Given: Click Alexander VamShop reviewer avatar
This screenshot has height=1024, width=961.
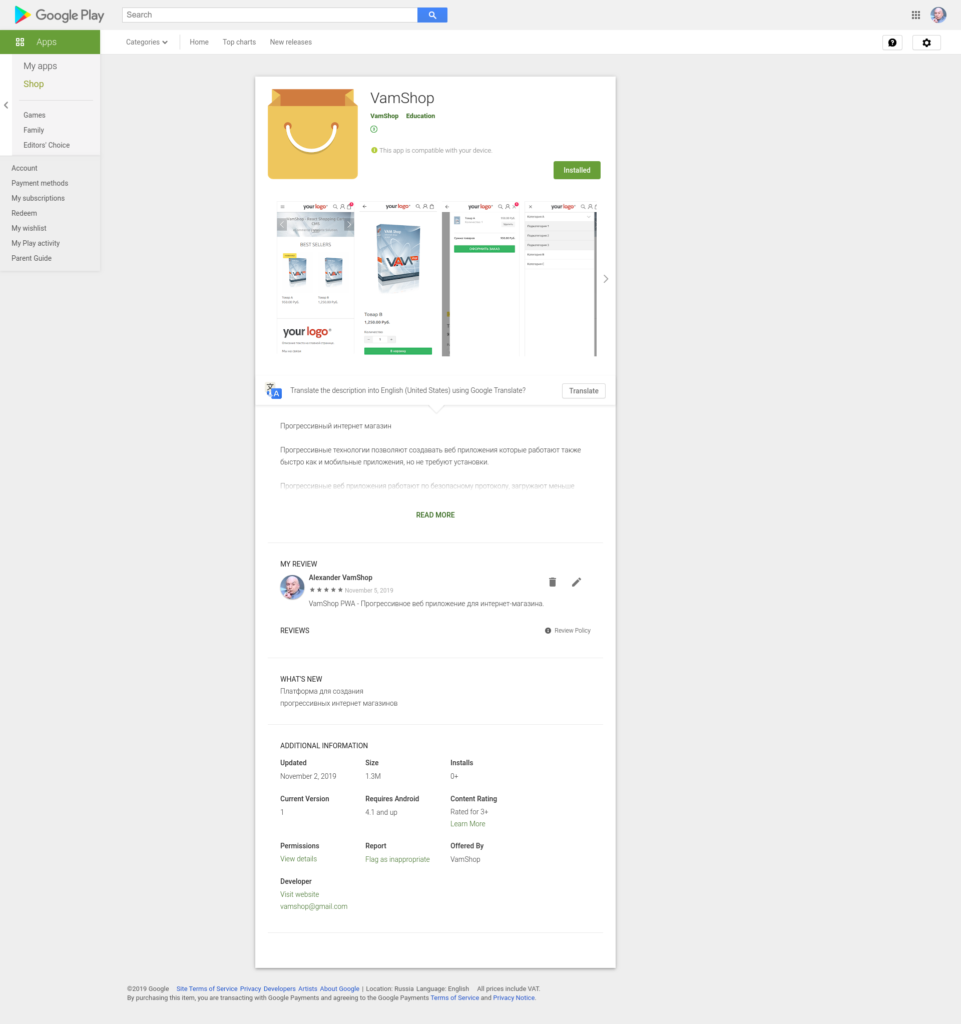Looking at the screenshot, I should point(292,587).
